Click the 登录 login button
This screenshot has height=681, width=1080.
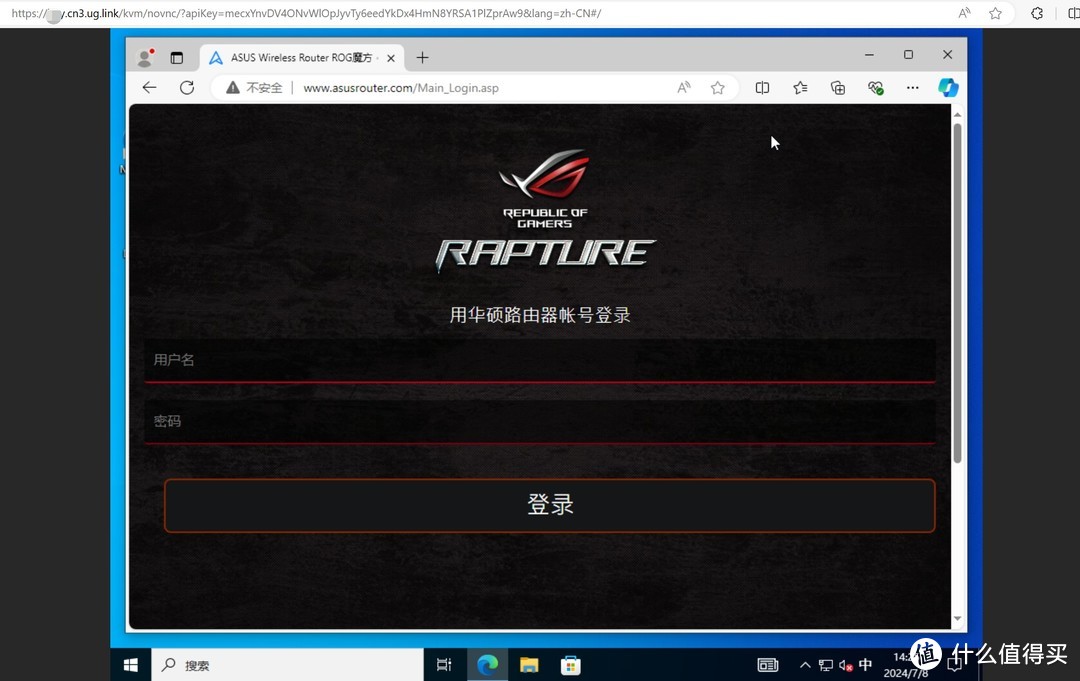coord(549,505)
